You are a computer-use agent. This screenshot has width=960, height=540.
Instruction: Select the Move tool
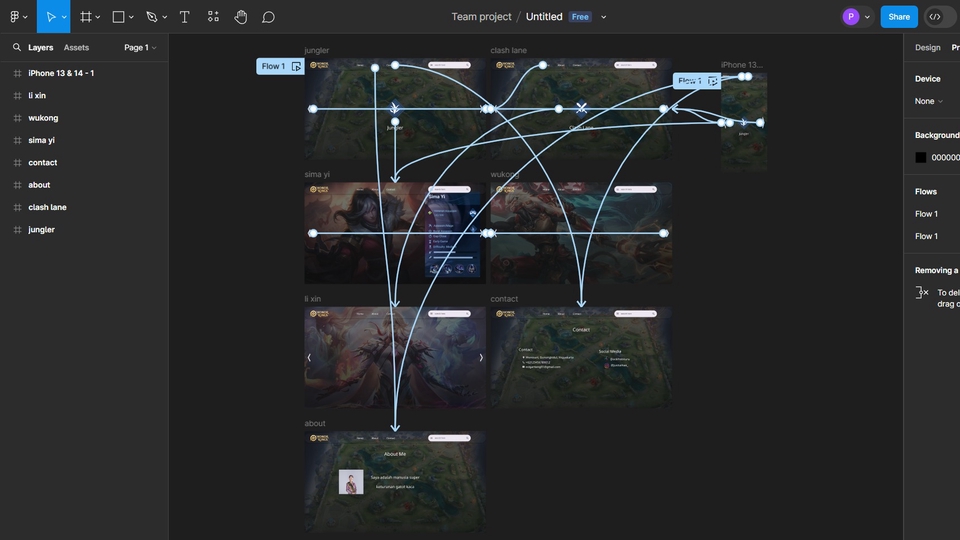(51, 17)
